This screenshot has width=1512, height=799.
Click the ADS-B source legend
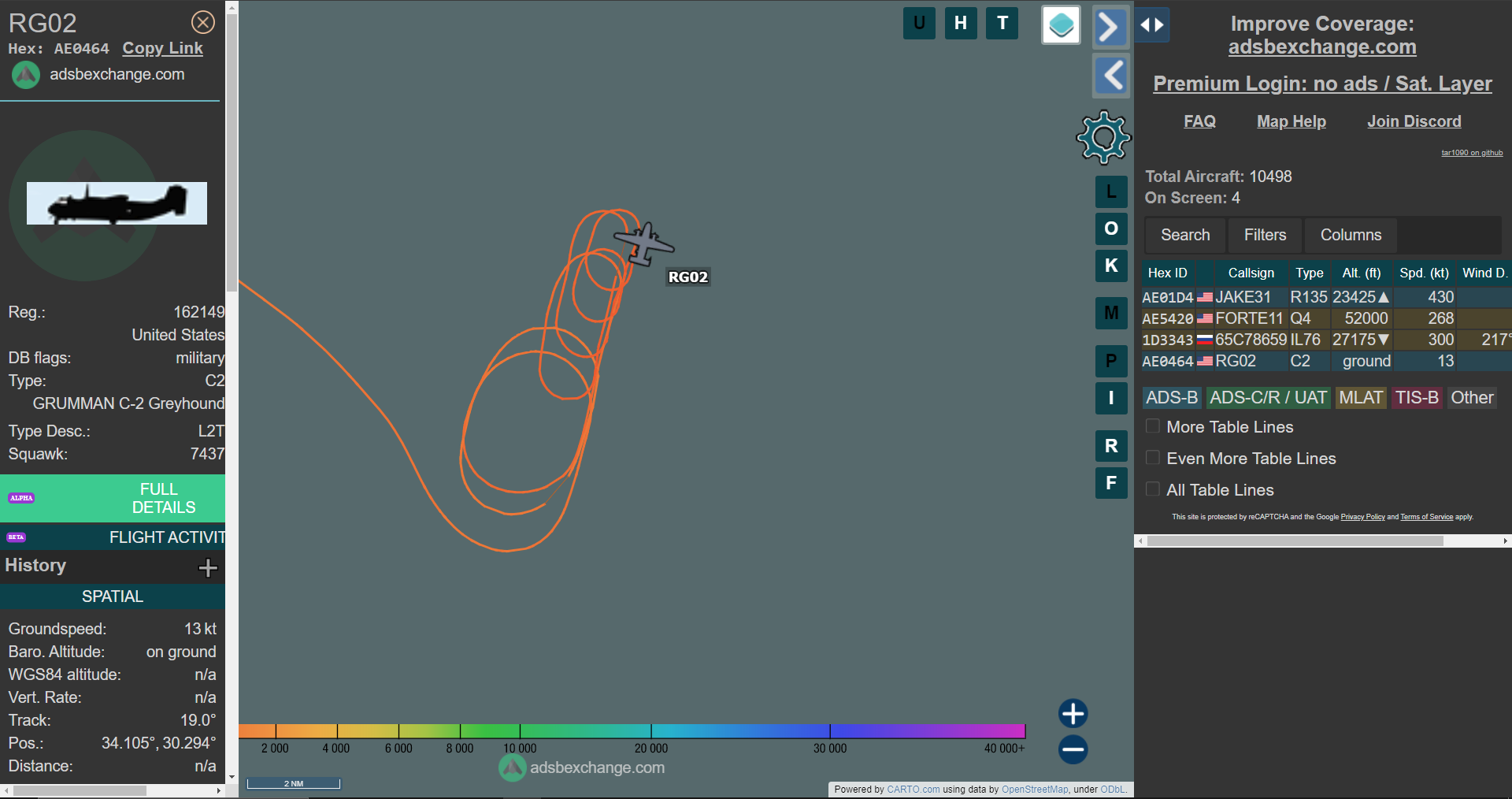[1172, 398]
